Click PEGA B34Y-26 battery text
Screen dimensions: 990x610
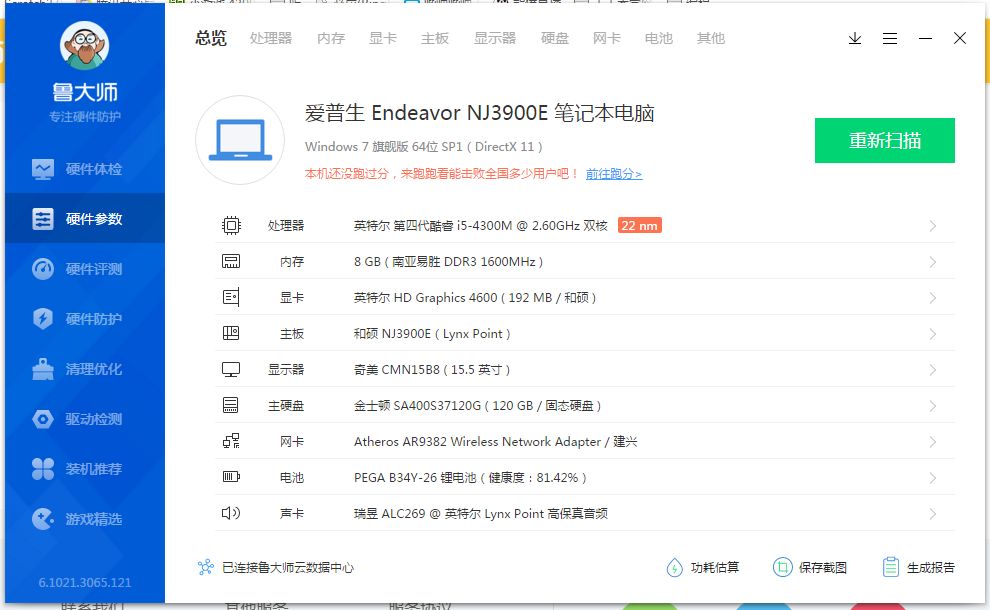tap(470, 477)
